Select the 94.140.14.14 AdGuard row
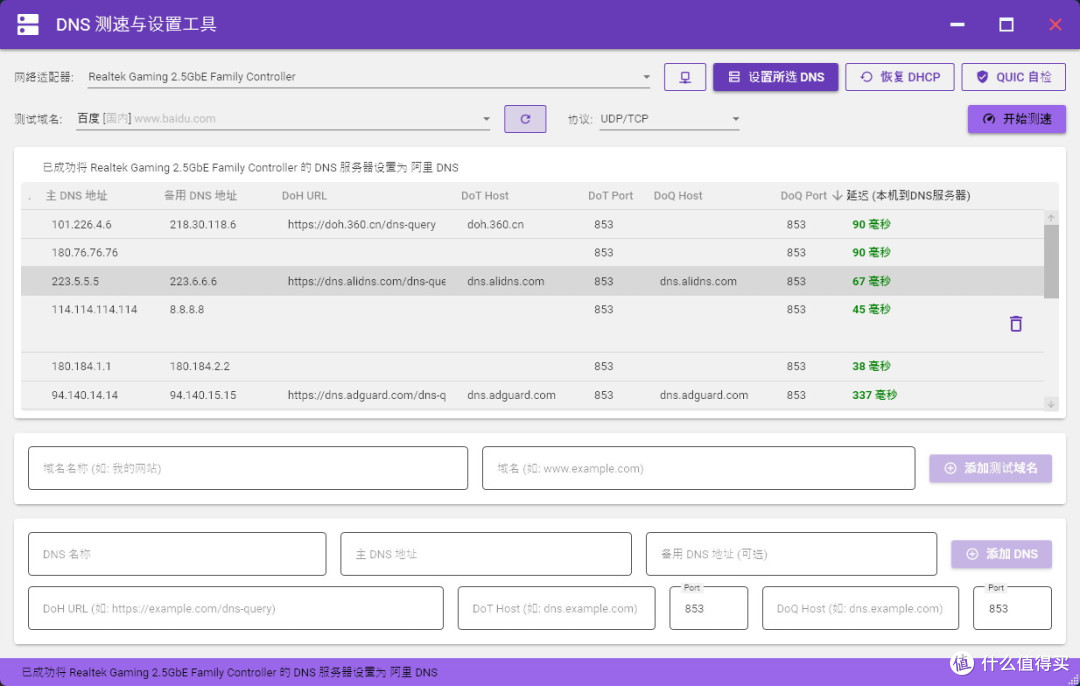Screen dimensions: 1080x686 tap(532, 395)
